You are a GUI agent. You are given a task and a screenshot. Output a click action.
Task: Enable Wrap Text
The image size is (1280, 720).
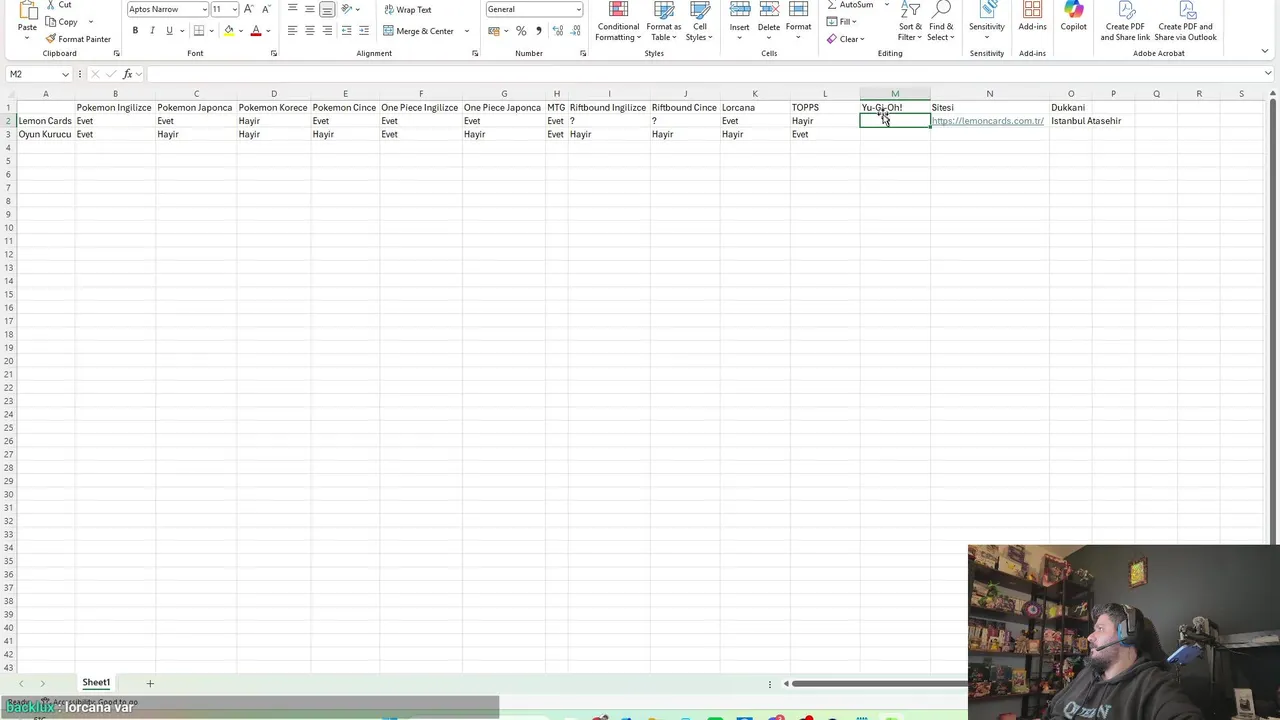click(408, 10)
